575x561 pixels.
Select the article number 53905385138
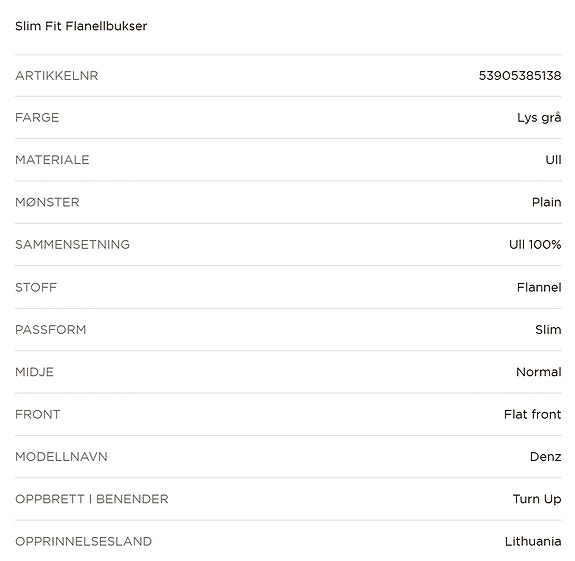[520, 76]
